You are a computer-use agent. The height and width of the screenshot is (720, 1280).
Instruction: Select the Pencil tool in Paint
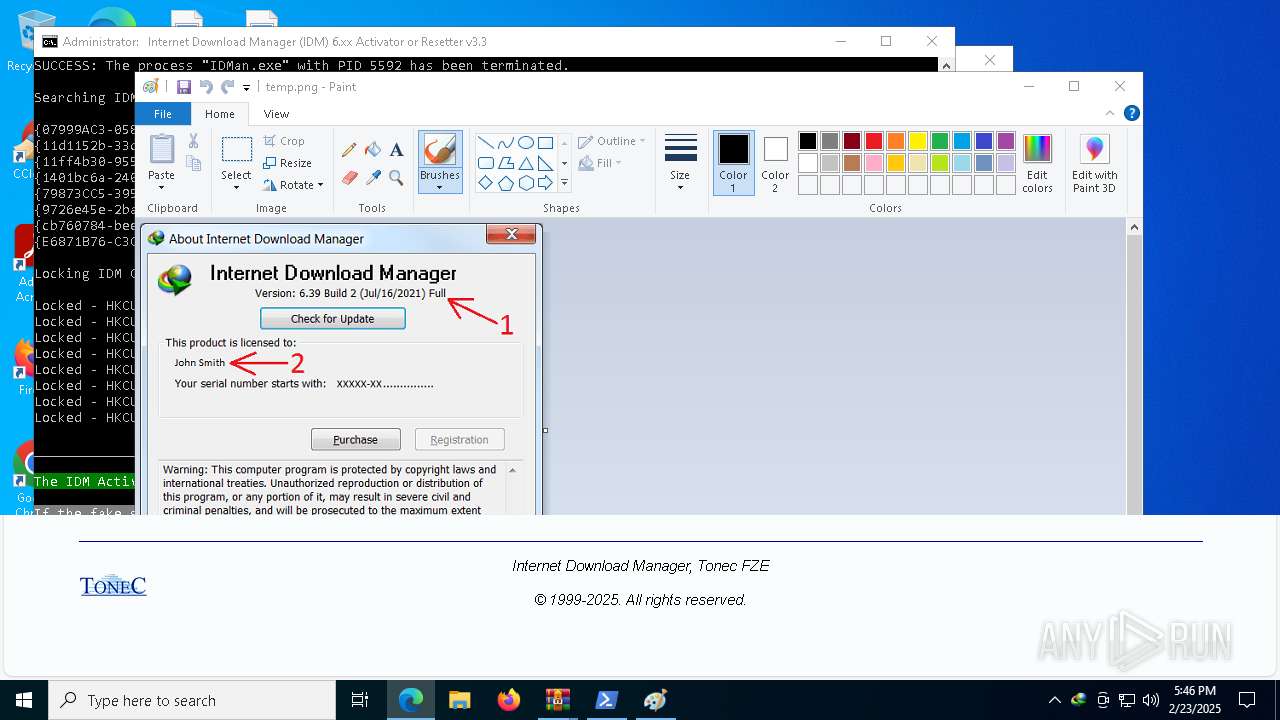(x=349, y=150)
